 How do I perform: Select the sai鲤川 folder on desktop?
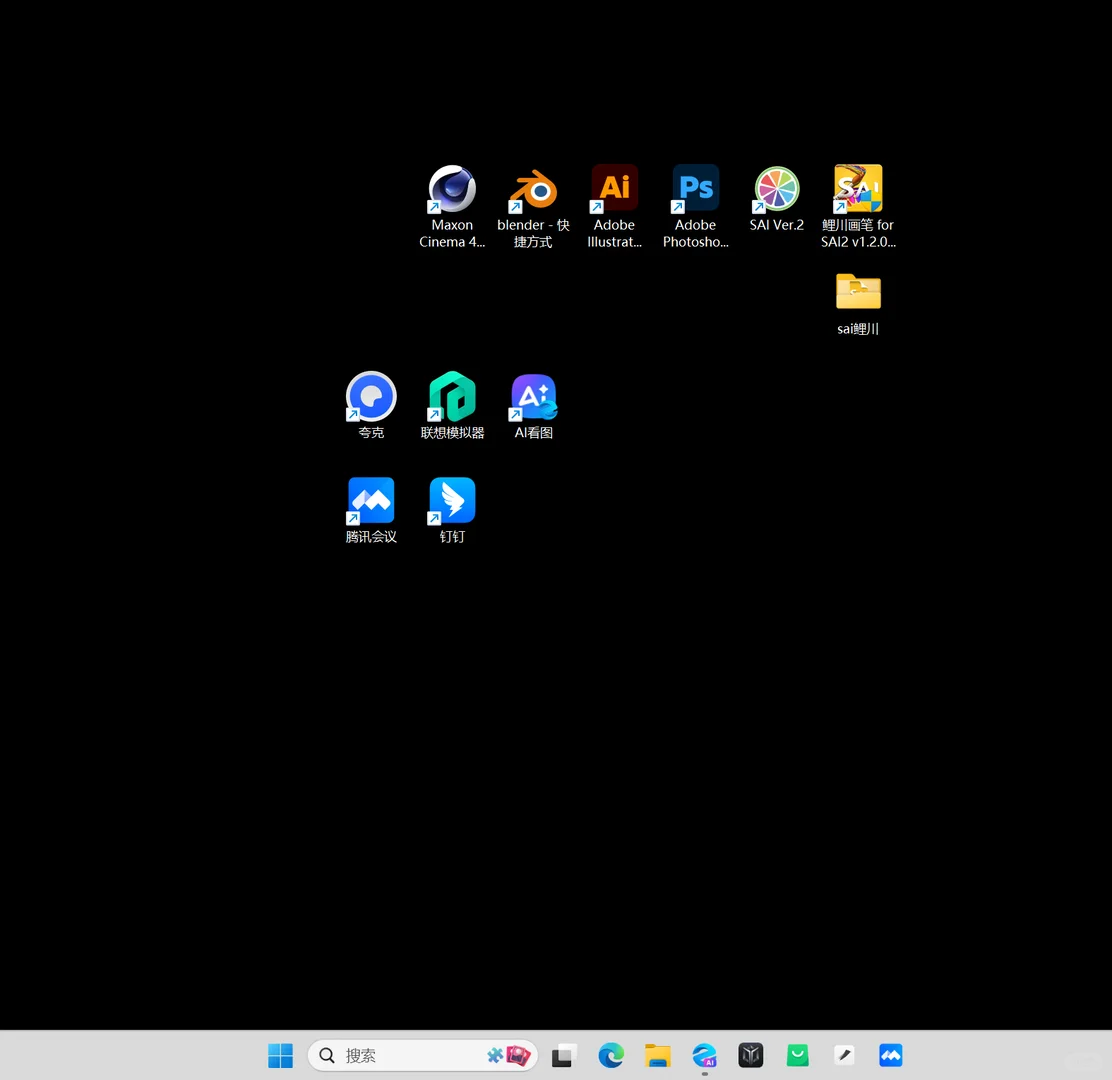point(858,304)
